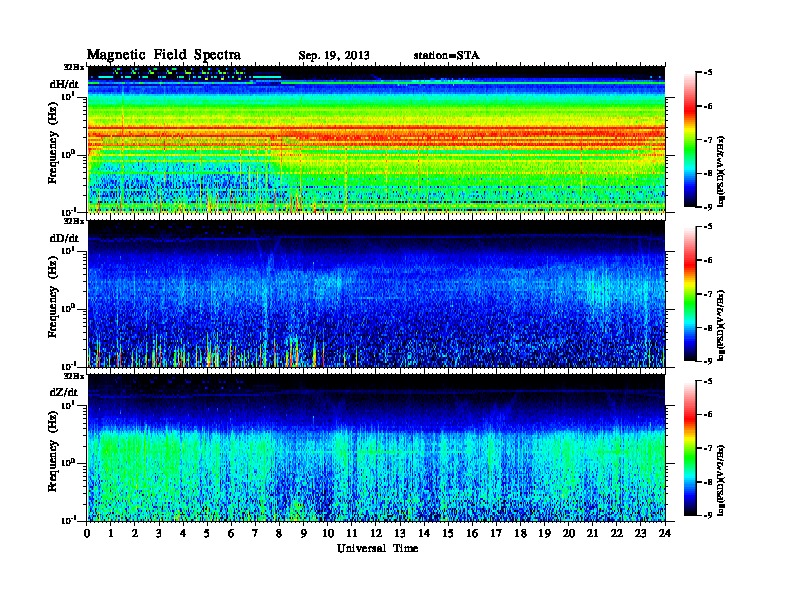Click hour 19 on the time axis
792x612 pixels.
point(544,534)
